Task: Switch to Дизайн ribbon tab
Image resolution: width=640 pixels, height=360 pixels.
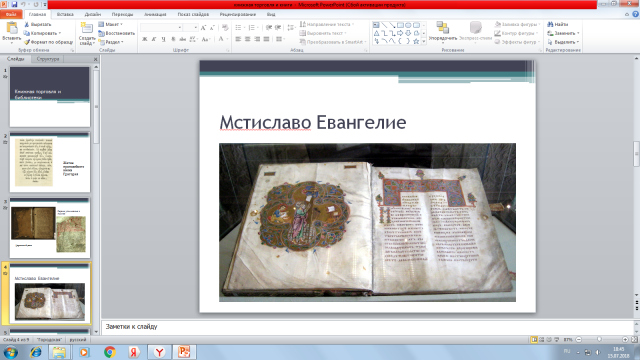Action: (93, 14)
